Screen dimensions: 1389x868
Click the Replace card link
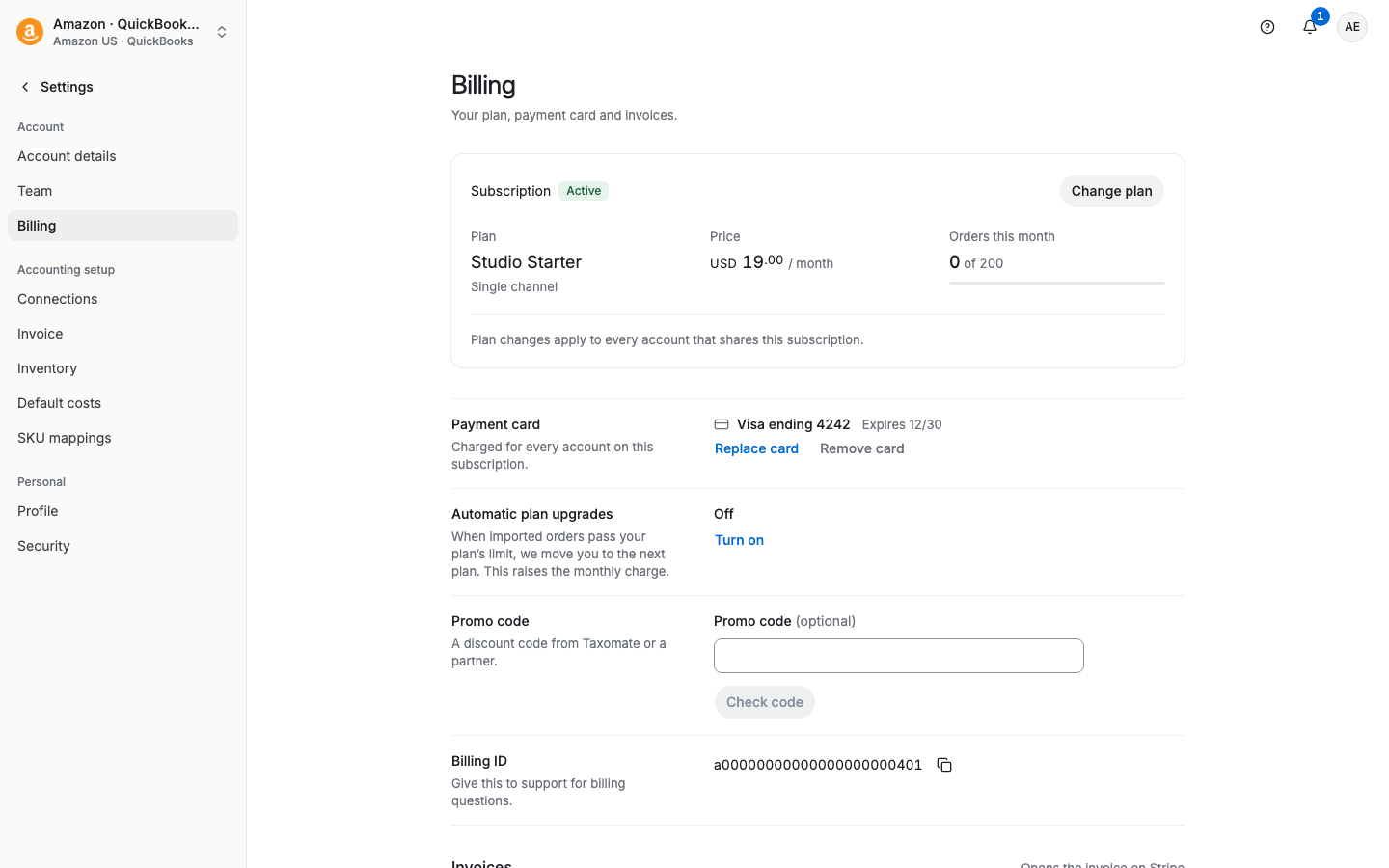tap(756, 448)
